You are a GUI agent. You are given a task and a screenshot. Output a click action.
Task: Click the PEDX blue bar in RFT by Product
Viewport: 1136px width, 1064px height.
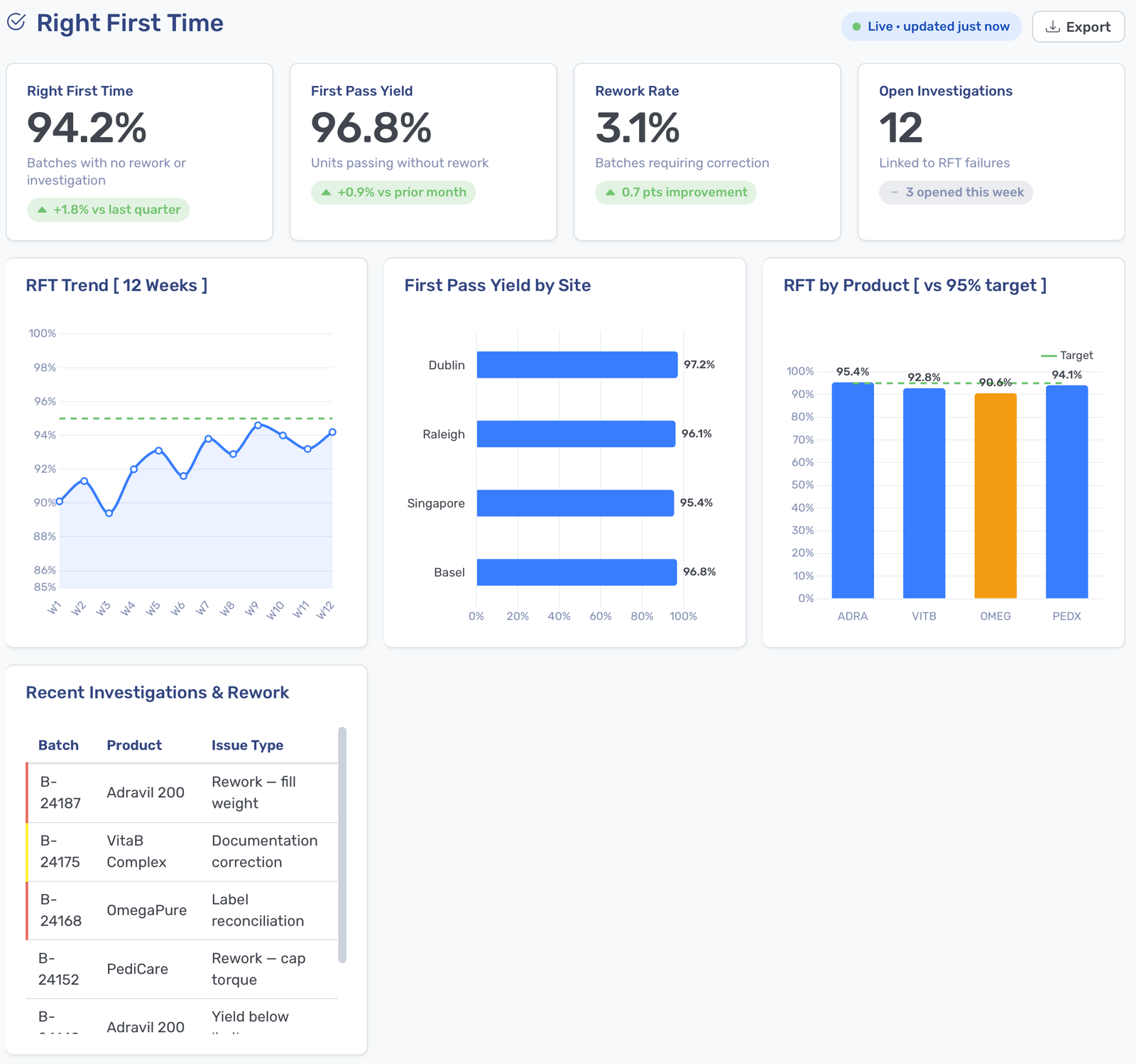pyautogui.click(x=1067, y=492)
